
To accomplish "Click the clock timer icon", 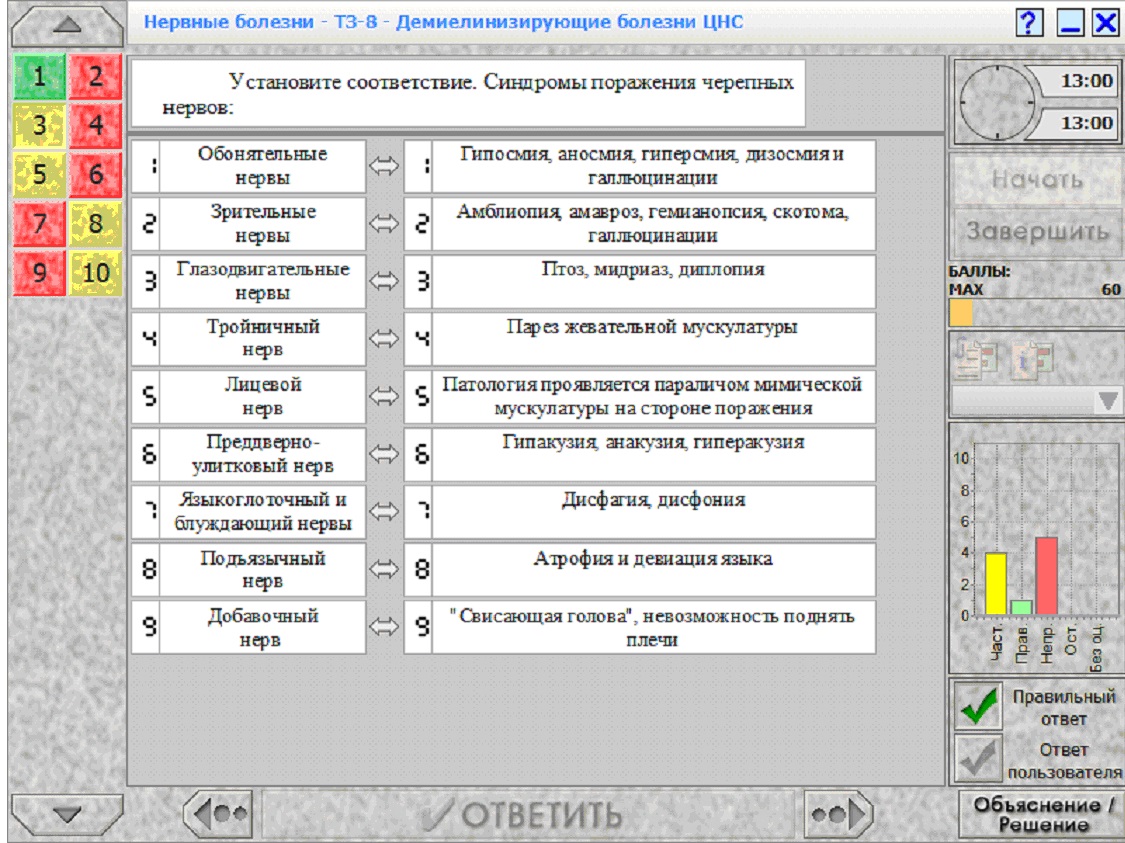I will [996, 103].
